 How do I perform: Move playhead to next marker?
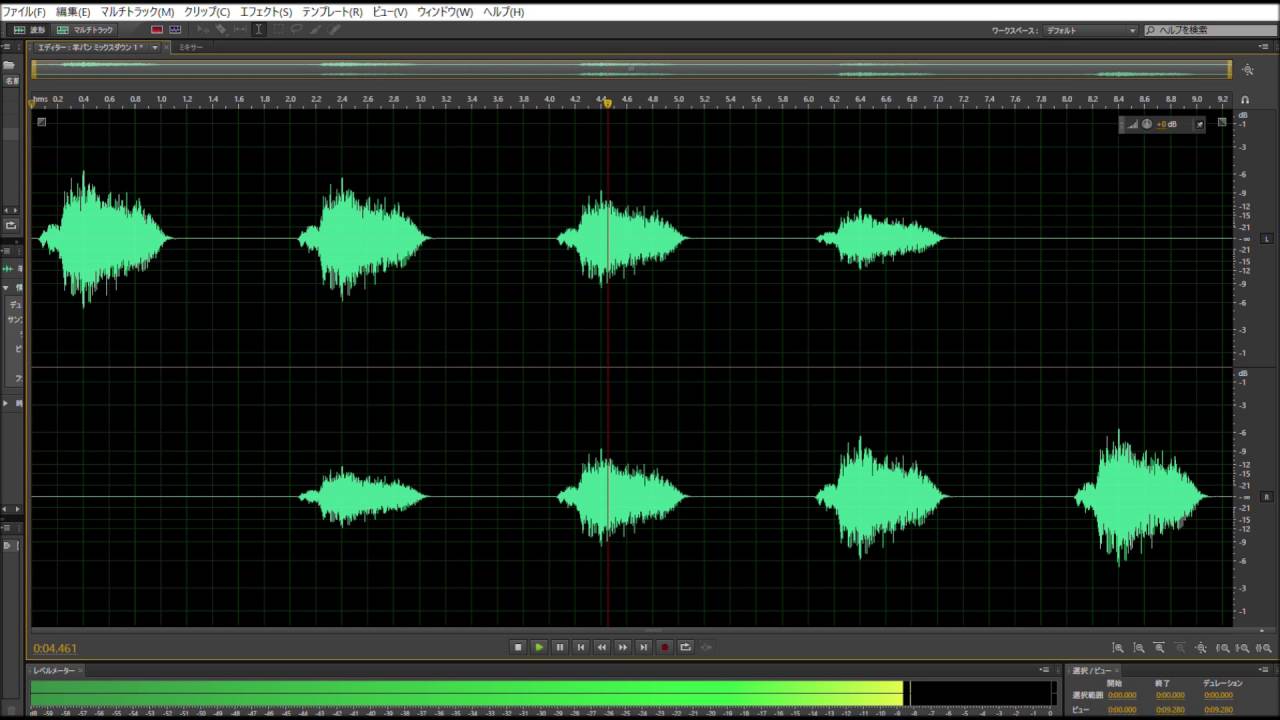644,647
